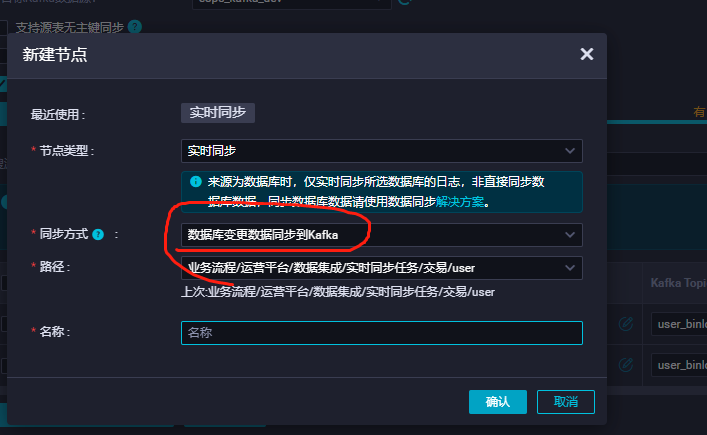This screenshot has width=707, height=435.
Task: Cancel with the 取消 button
Action: [566, 402]
